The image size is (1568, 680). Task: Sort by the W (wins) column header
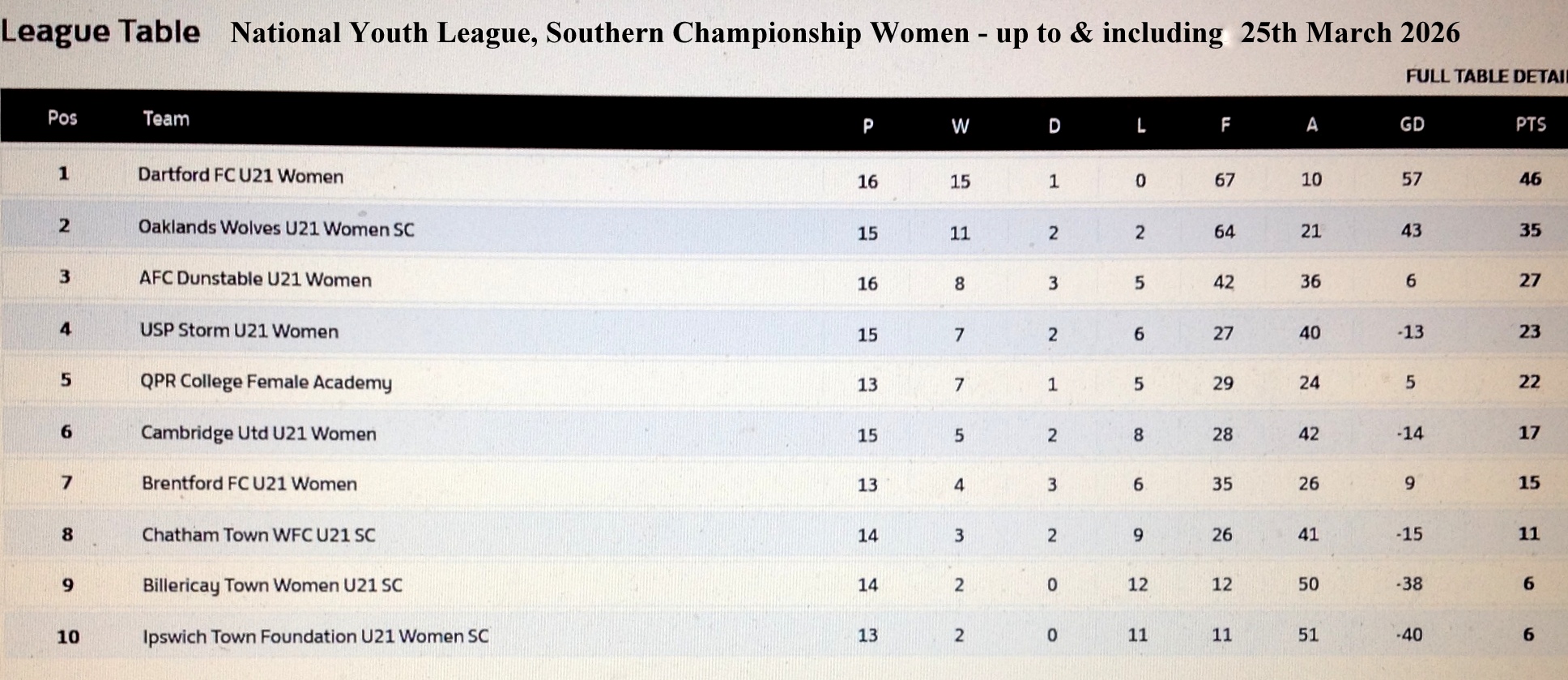(x=960, y=126)
